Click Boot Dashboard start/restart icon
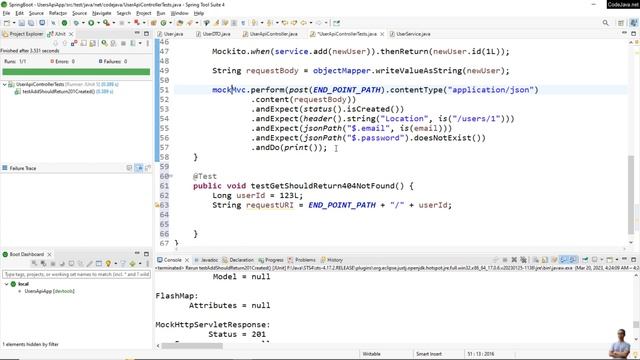Screen dimensions: 640x360 click(35, 263)
